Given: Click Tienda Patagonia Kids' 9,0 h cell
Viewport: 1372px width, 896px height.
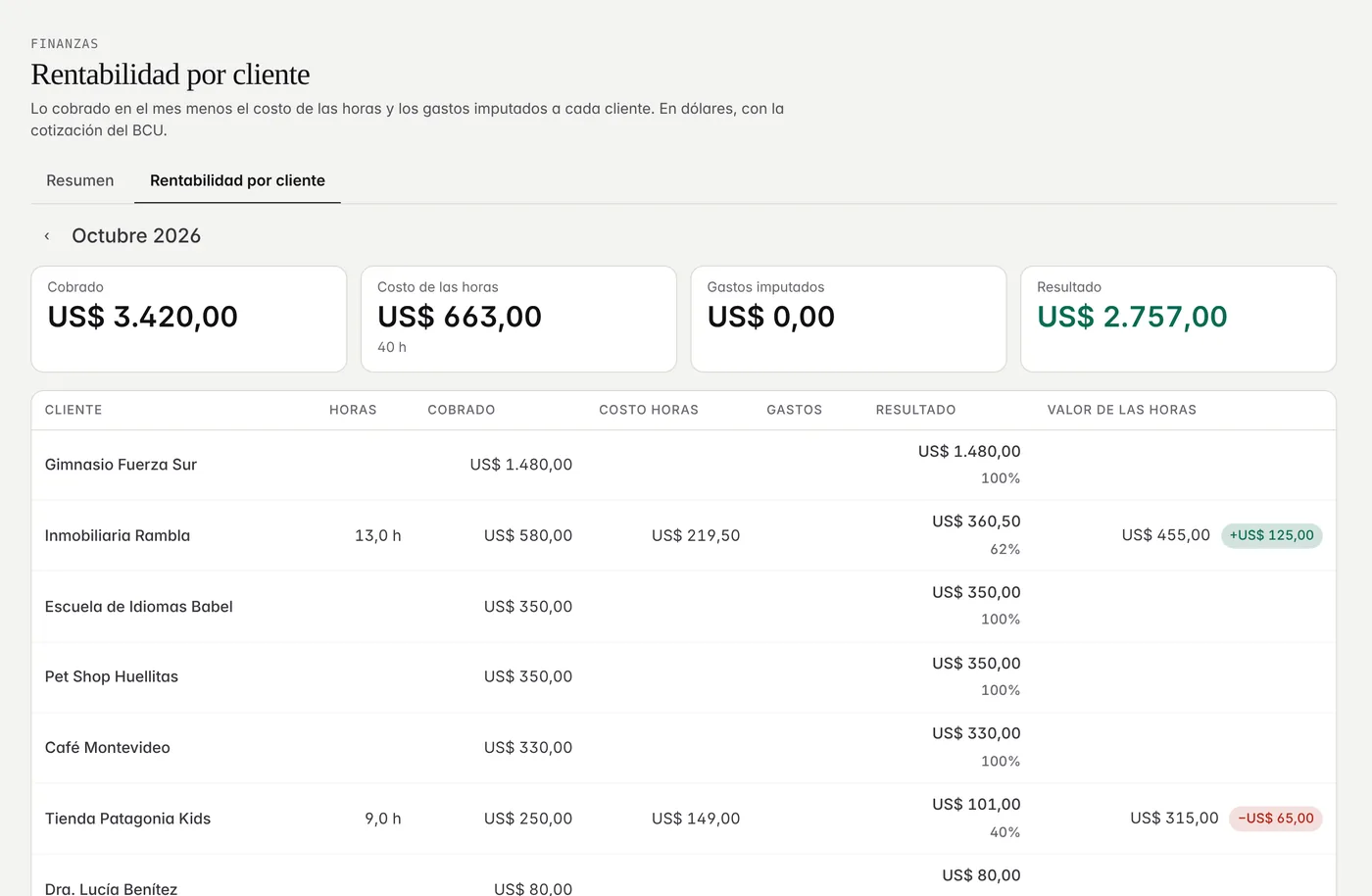Looking at the screenshot, I should coord(383,819).
